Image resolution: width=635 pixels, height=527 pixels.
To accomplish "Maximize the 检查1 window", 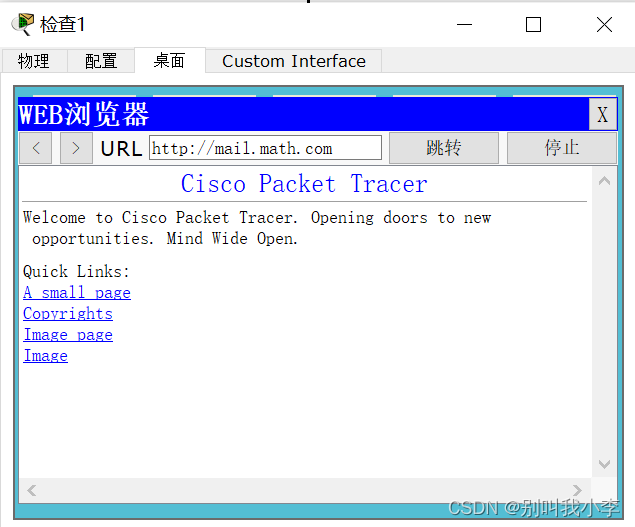I will pos(533,25).
